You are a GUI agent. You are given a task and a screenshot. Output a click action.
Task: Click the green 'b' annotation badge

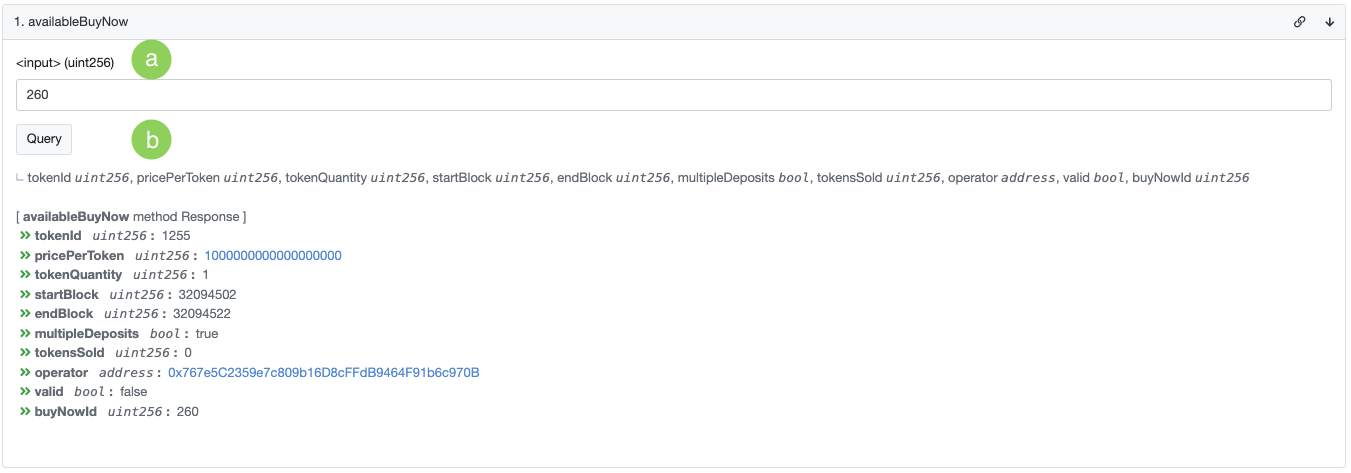click(152, 140)
